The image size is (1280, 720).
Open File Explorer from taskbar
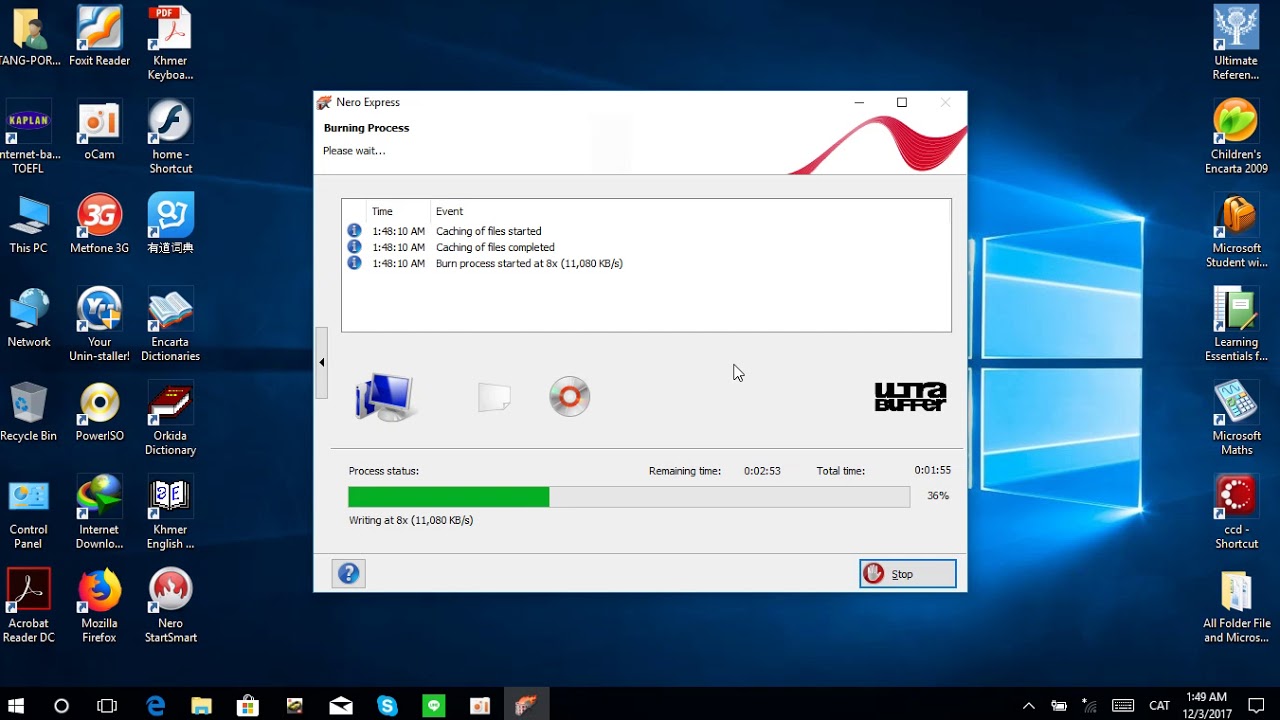point(201,705)
